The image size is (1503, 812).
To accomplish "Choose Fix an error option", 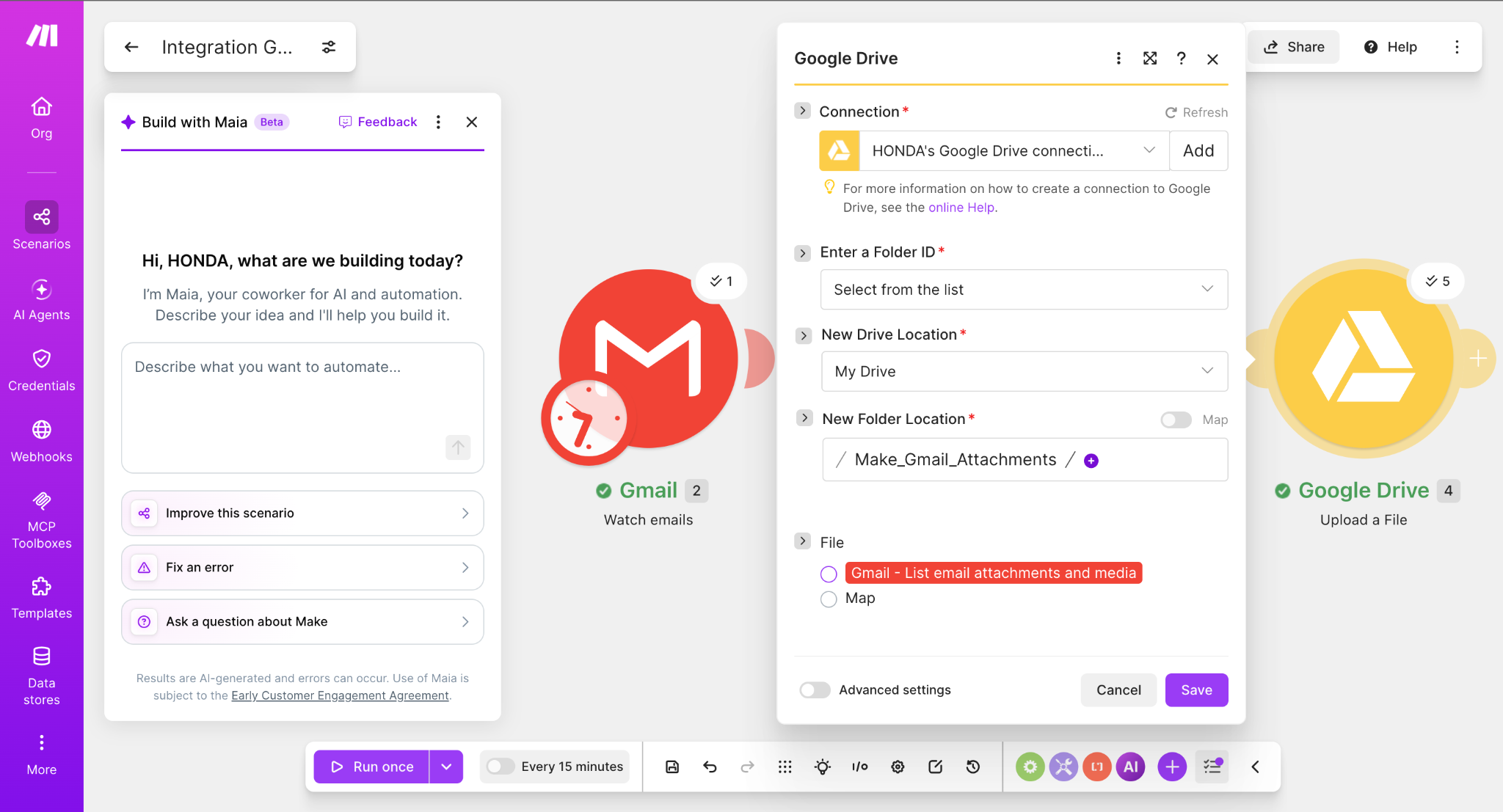I will pyautogui.click(x=302, y=568).
